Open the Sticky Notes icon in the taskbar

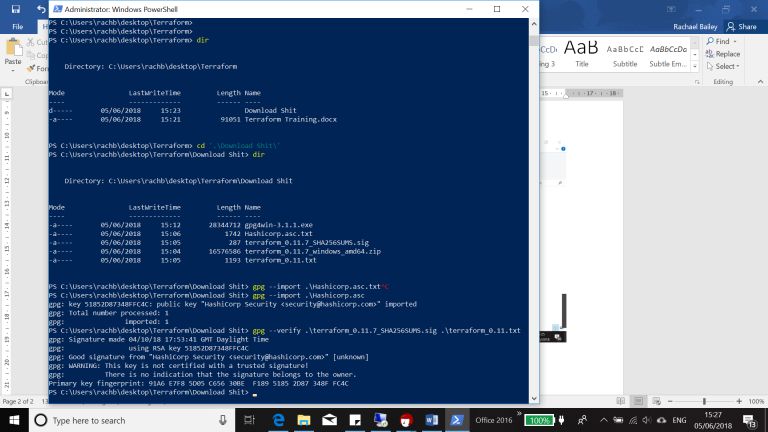[x=355, y=420]
